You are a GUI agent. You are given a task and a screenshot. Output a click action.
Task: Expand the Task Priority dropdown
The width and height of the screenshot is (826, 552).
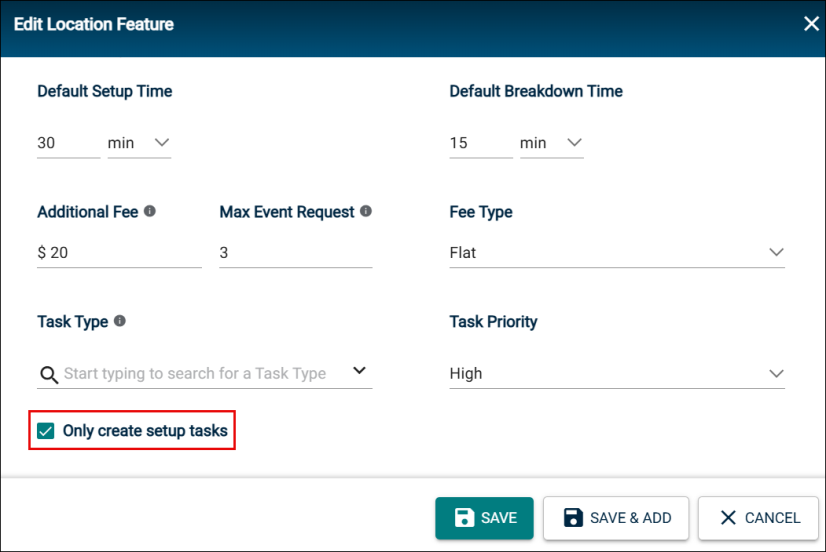pos(617,373)
